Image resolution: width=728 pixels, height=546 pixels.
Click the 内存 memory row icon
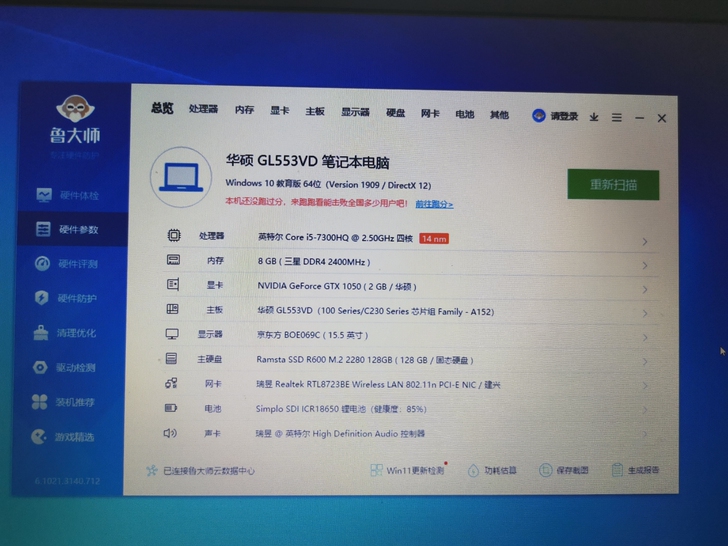click(x=173, y=260)
